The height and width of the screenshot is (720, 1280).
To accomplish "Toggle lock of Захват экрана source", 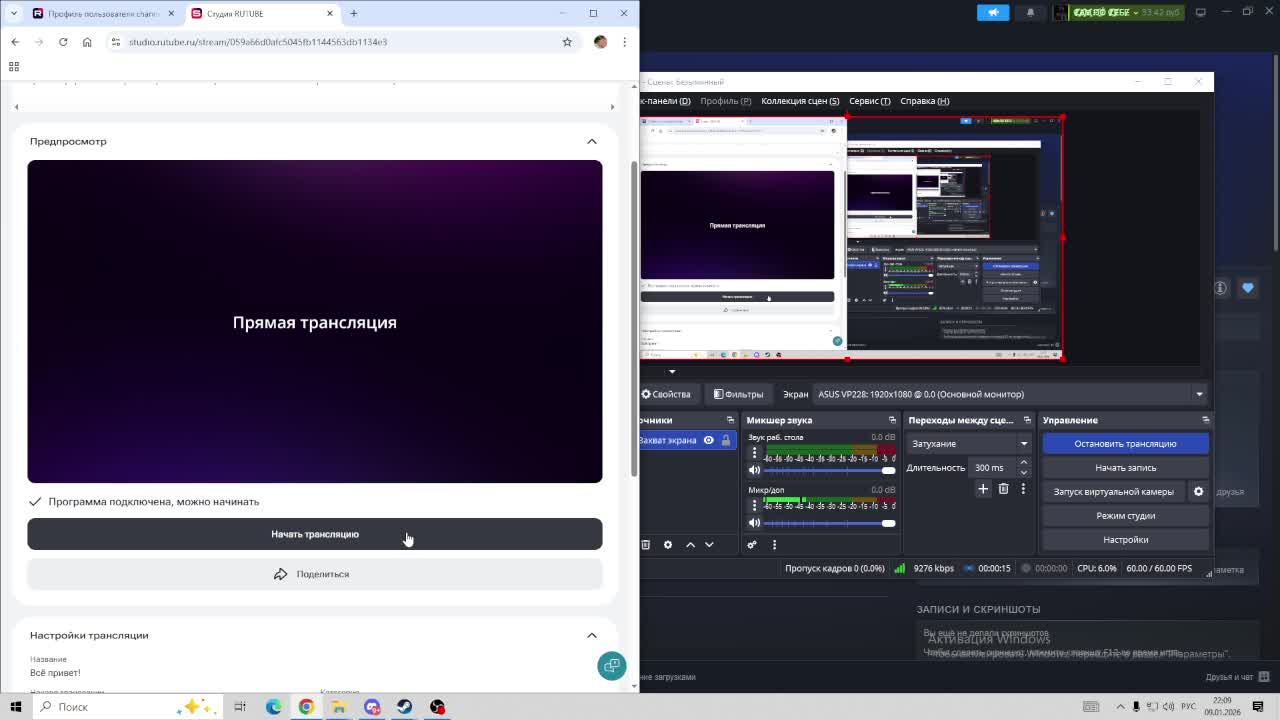I will pyautogui.click(x=726, y=440).
